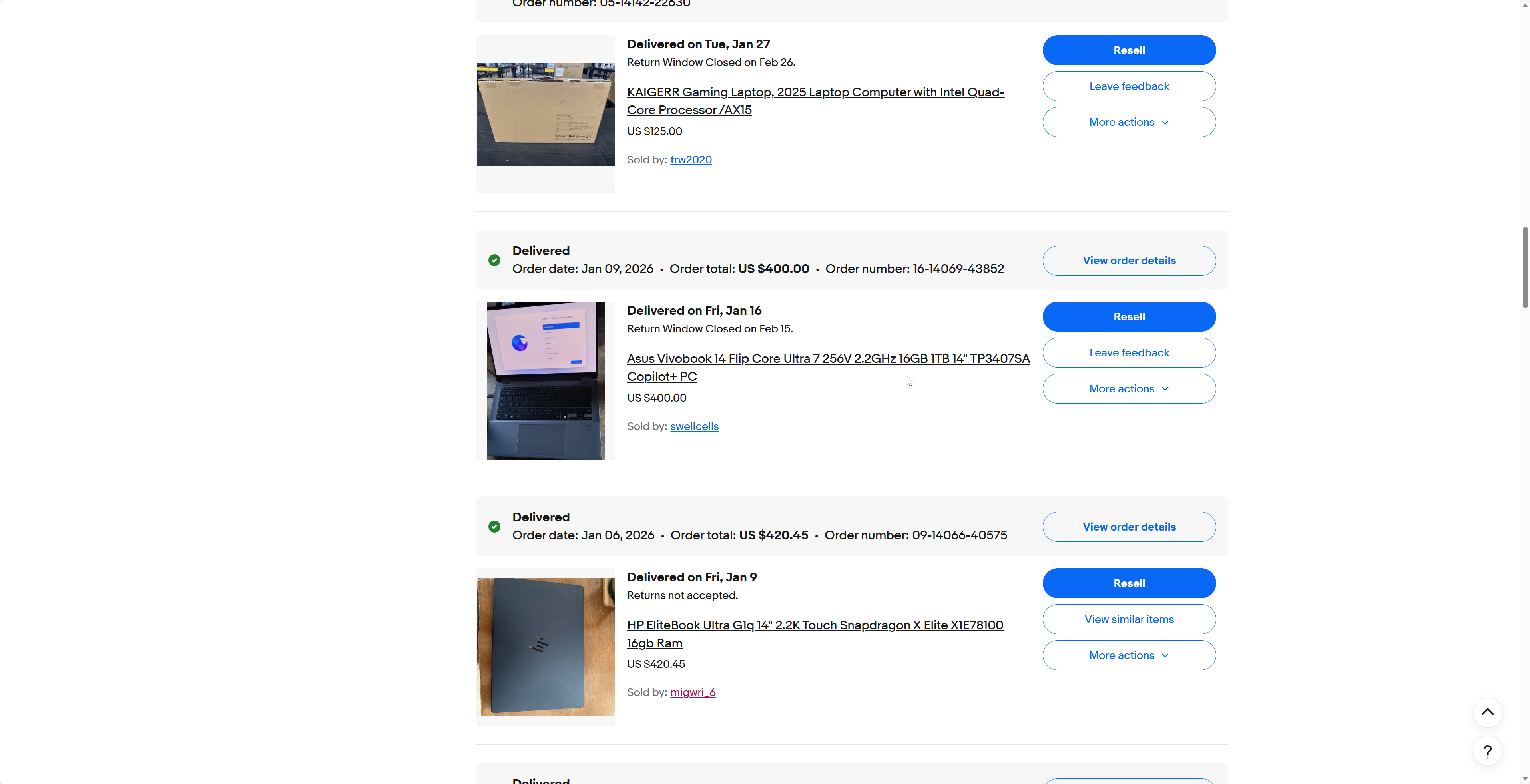
Task: View order details for $400.00 order
Action: pyautogui.click(x=1129, y=261)
